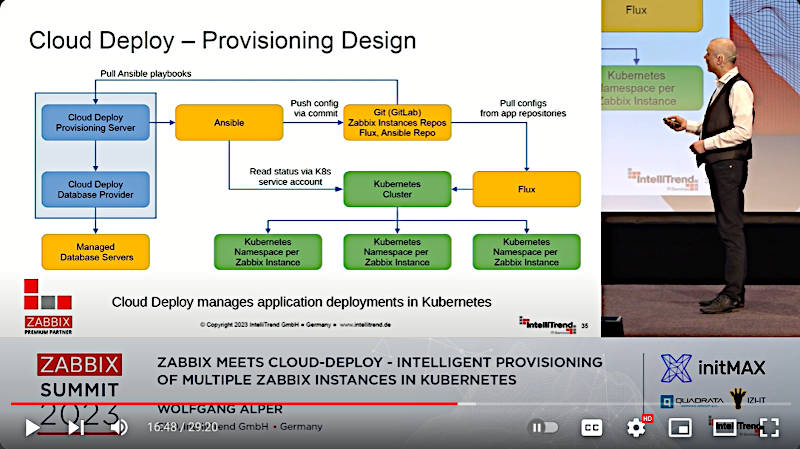Click the Managed Database Servers box
Screen dimensions: 800x449
pyautogui.click(x=95, y=252)
